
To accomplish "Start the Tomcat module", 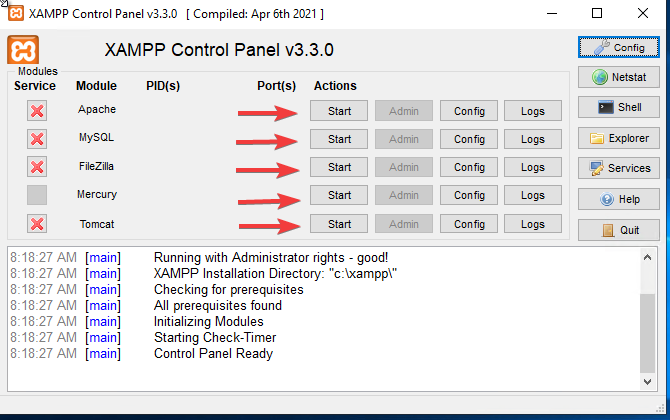I will pos(339,224).
